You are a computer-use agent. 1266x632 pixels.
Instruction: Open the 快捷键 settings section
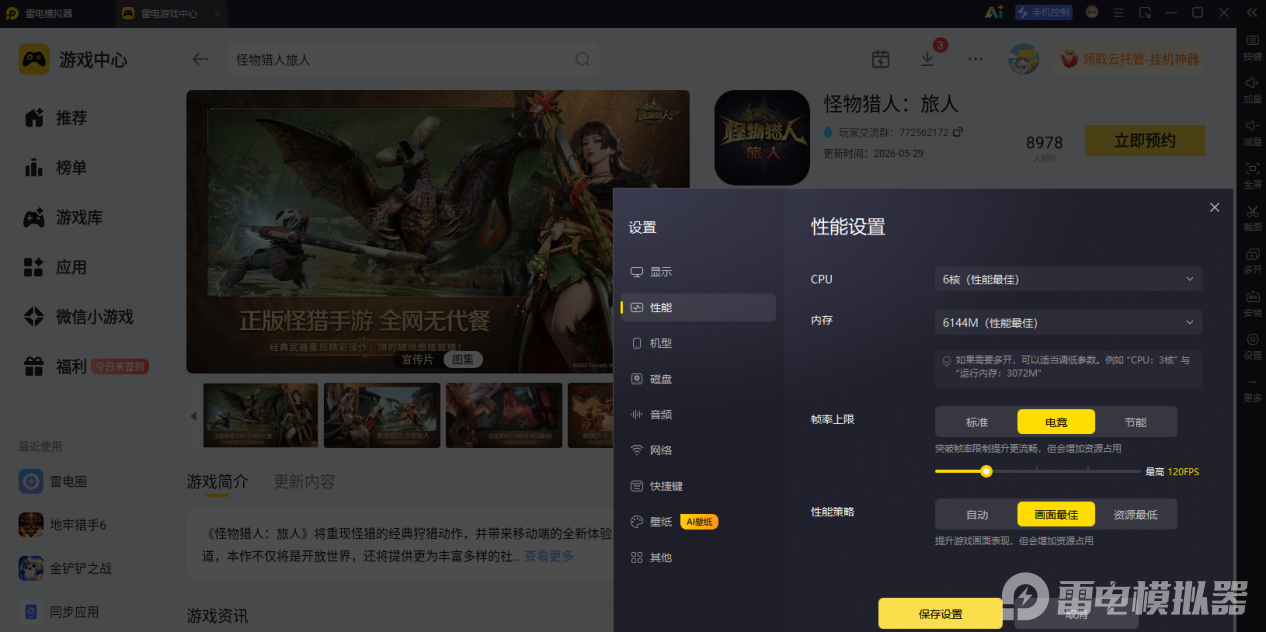(698, 486)
